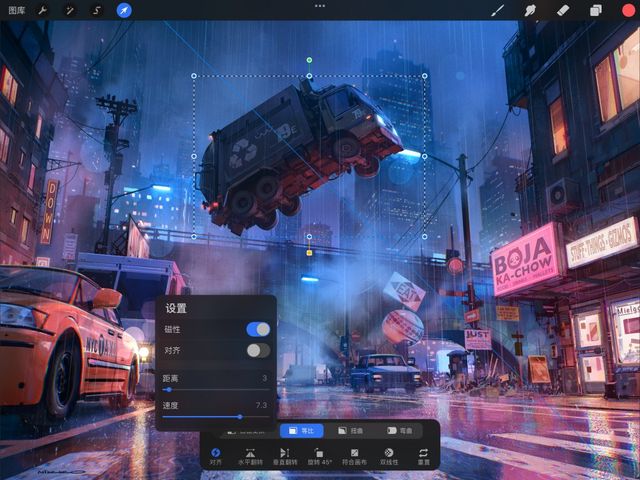Toggle the Transform arrow tool
640x480 pixels.
[x=124, y=10]
